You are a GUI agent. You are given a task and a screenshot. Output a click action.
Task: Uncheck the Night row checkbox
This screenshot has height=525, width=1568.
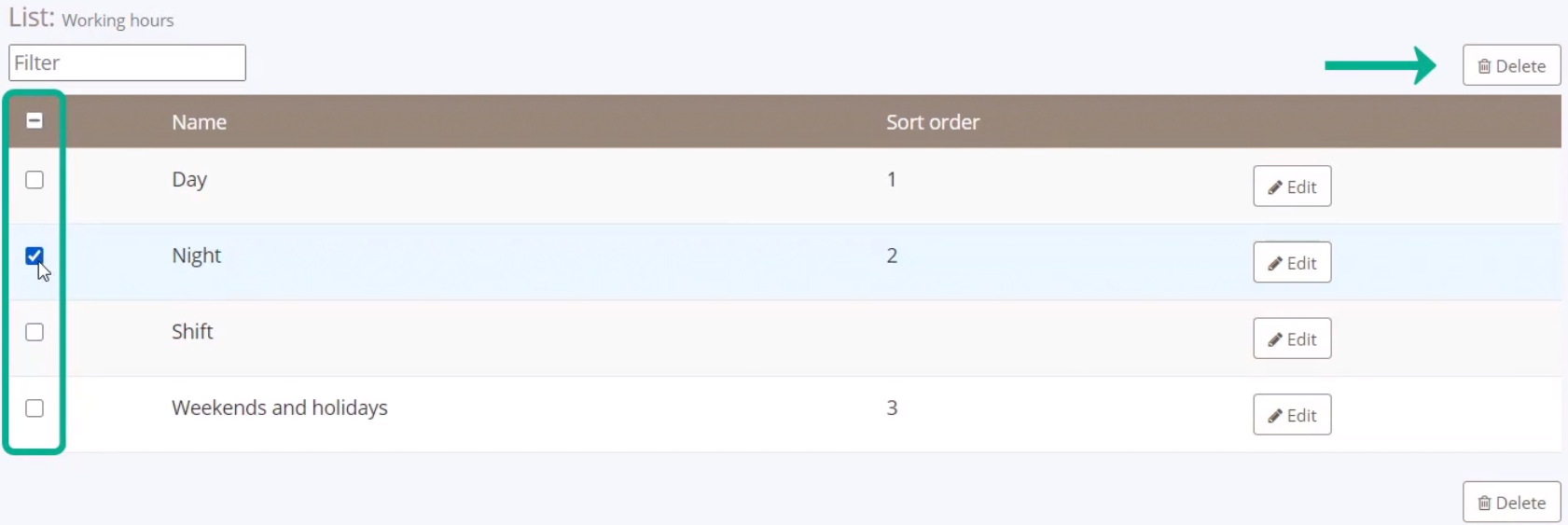pyautogui.click(x=35, y=256)
